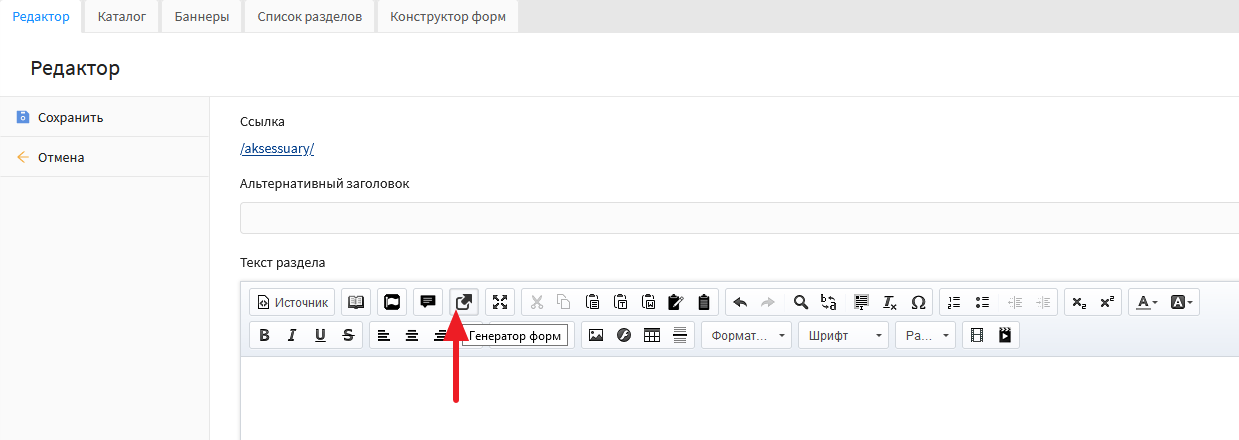Open the Конструктор форм tab
1239x440 pixels.
click(447, 17)
